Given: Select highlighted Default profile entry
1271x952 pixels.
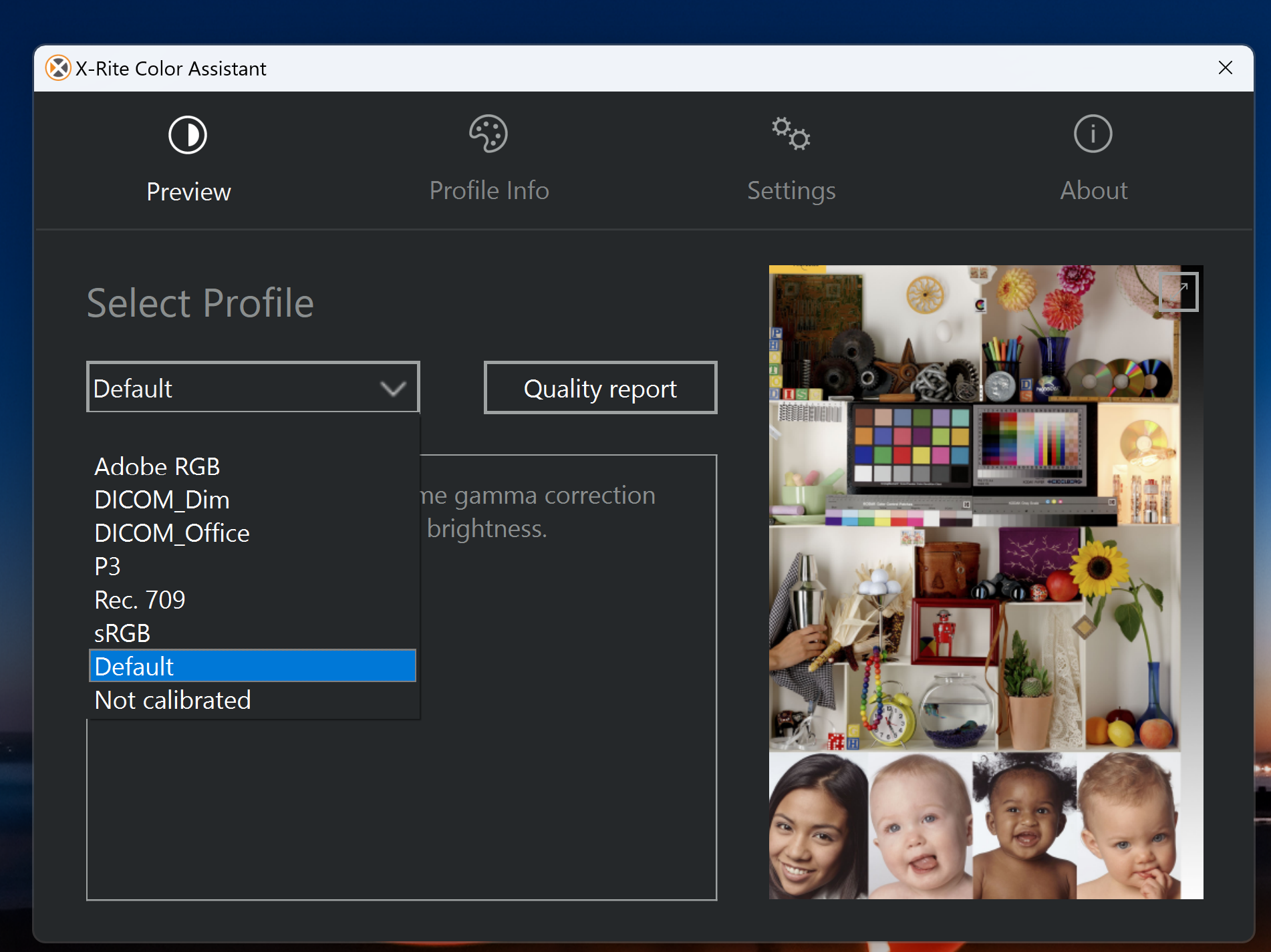Looking at the screenshot, I should [x=252, y=666].
